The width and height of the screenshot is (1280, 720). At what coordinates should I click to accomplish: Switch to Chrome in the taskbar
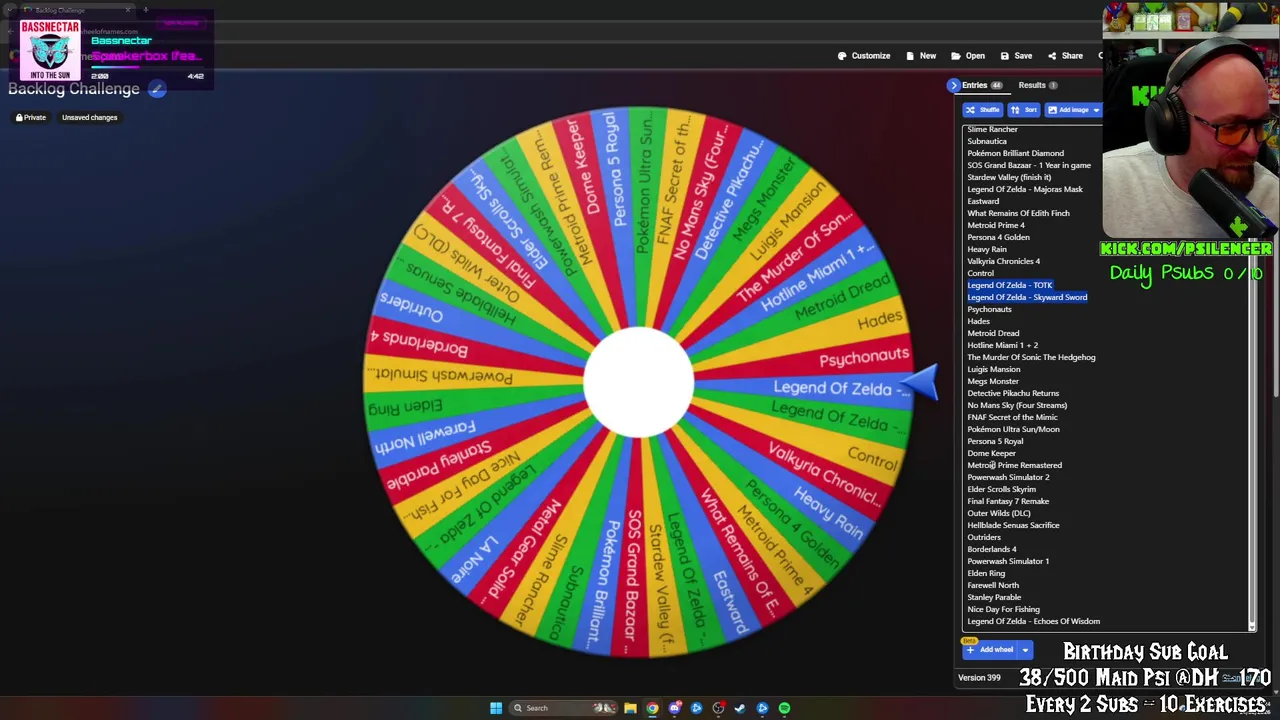(x=652, y=708)
